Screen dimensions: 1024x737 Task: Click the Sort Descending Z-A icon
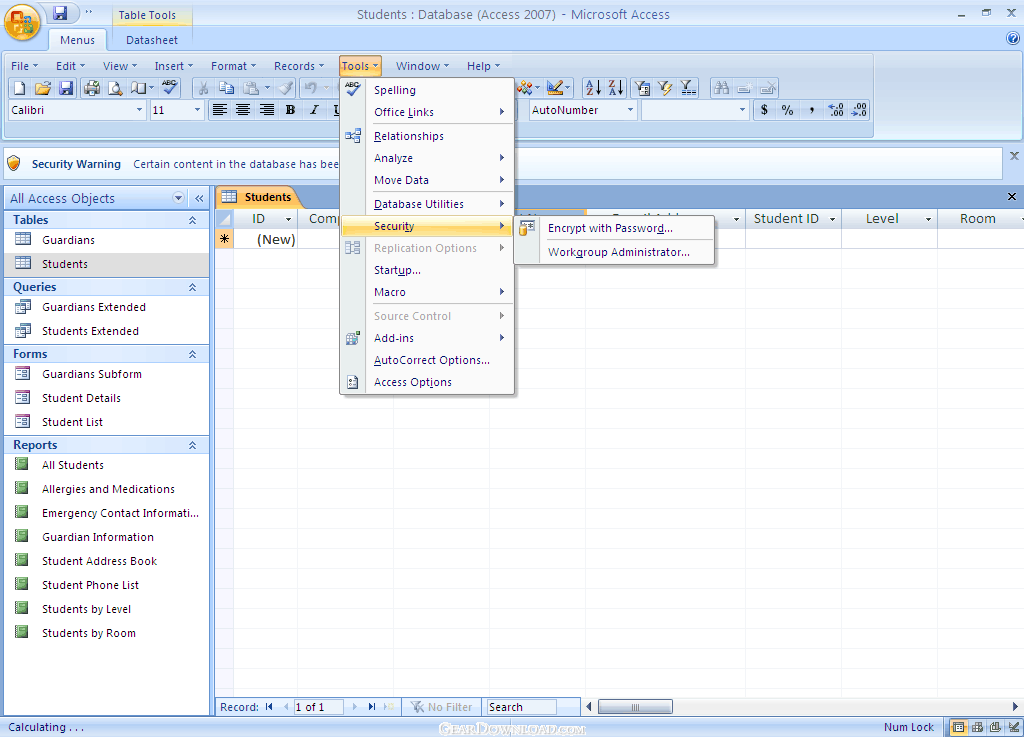(616, 88)
